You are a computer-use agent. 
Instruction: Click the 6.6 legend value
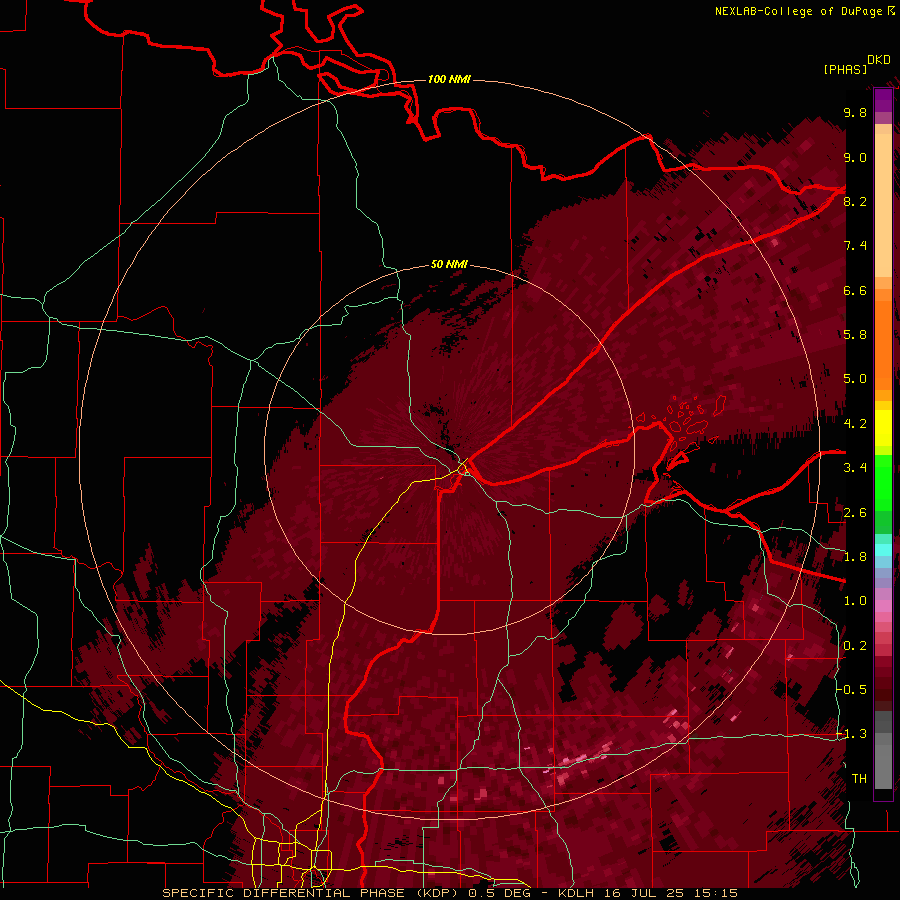pos(855,290)
